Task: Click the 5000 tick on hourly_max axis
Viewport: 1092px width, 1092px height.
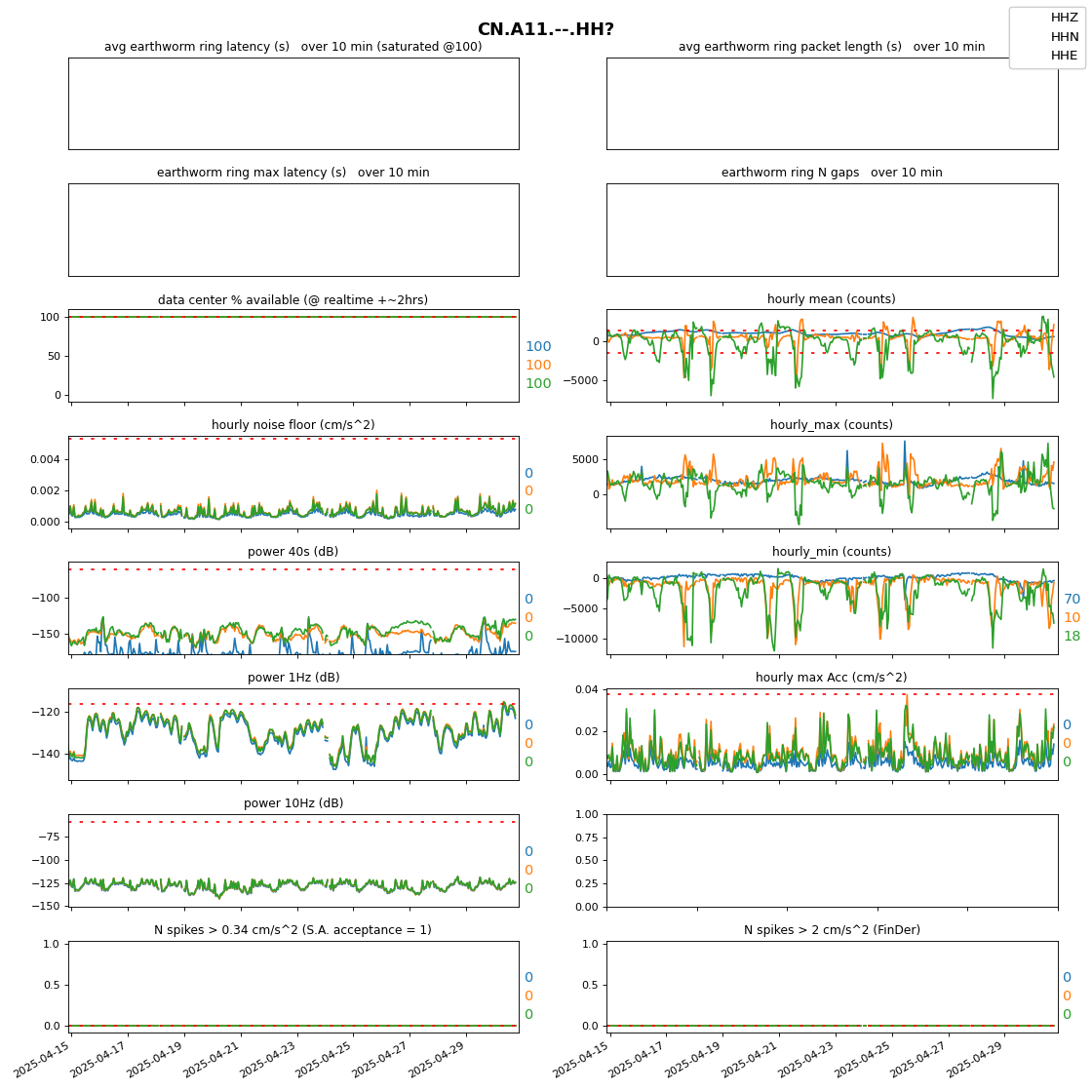Action: pos(586,459)
